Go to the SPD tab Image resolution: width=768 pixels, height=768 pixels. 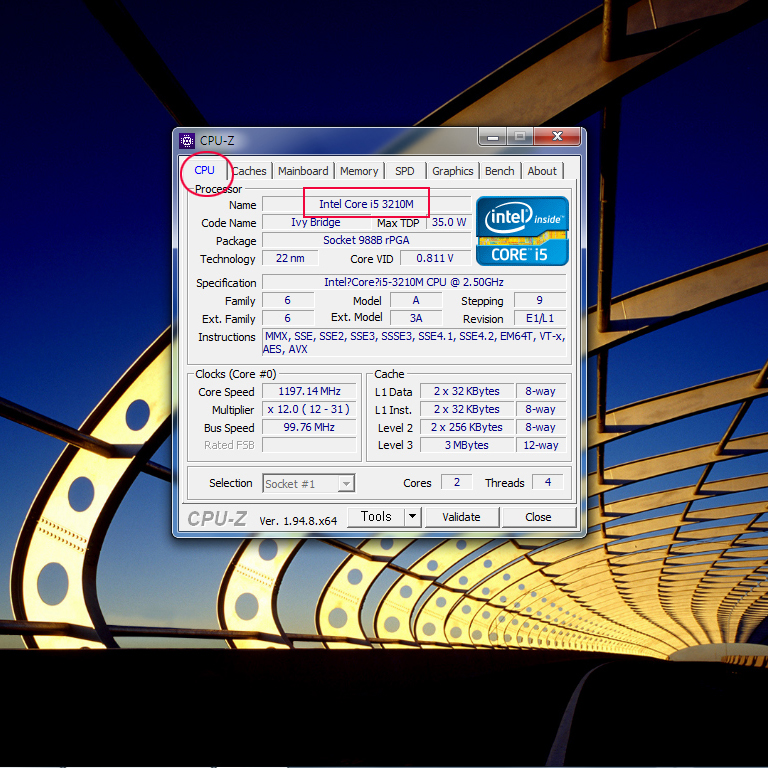pyautogui.click(x=405, y=171)
